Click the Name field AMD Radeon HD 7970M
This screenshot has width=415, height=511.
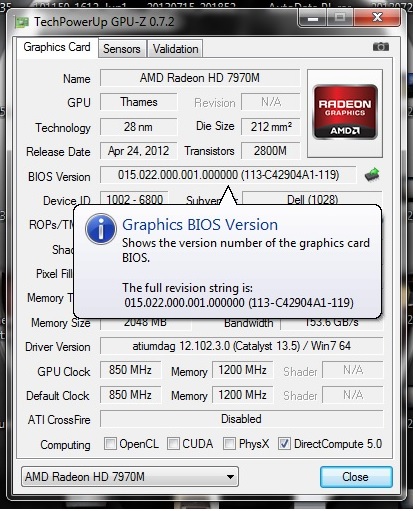coord(200,78)
